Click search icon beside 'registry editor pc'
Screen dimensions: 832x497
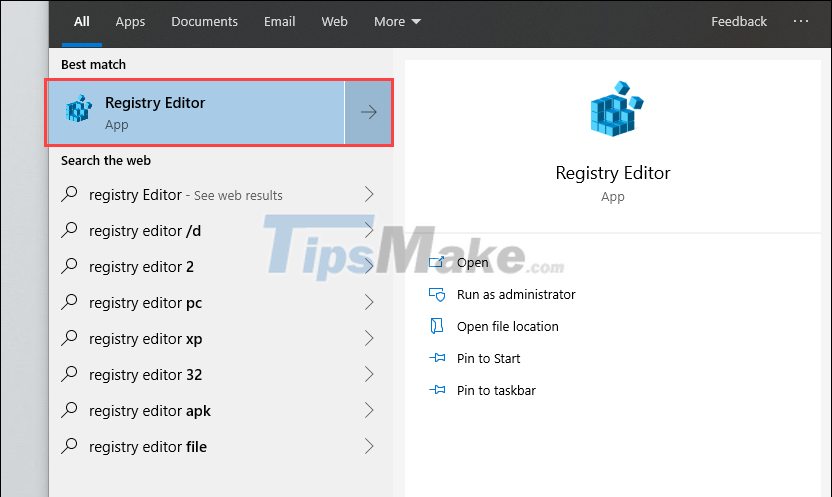click(x=70, y=302)
